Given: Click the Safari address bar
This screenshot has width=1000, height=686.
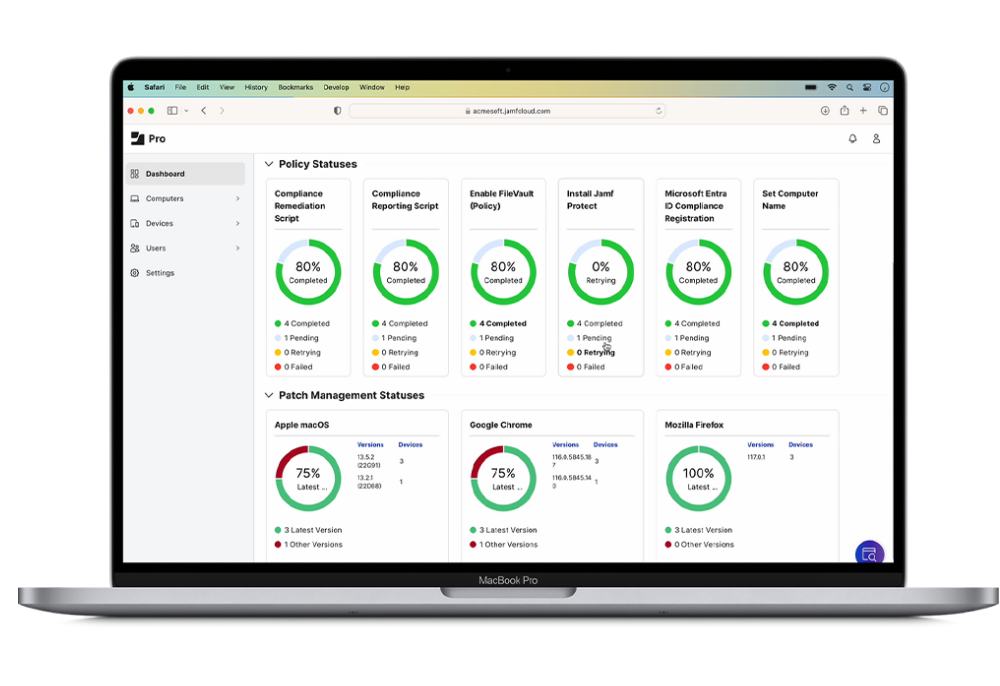Looking at the screenshot, I should pos(507,111).
